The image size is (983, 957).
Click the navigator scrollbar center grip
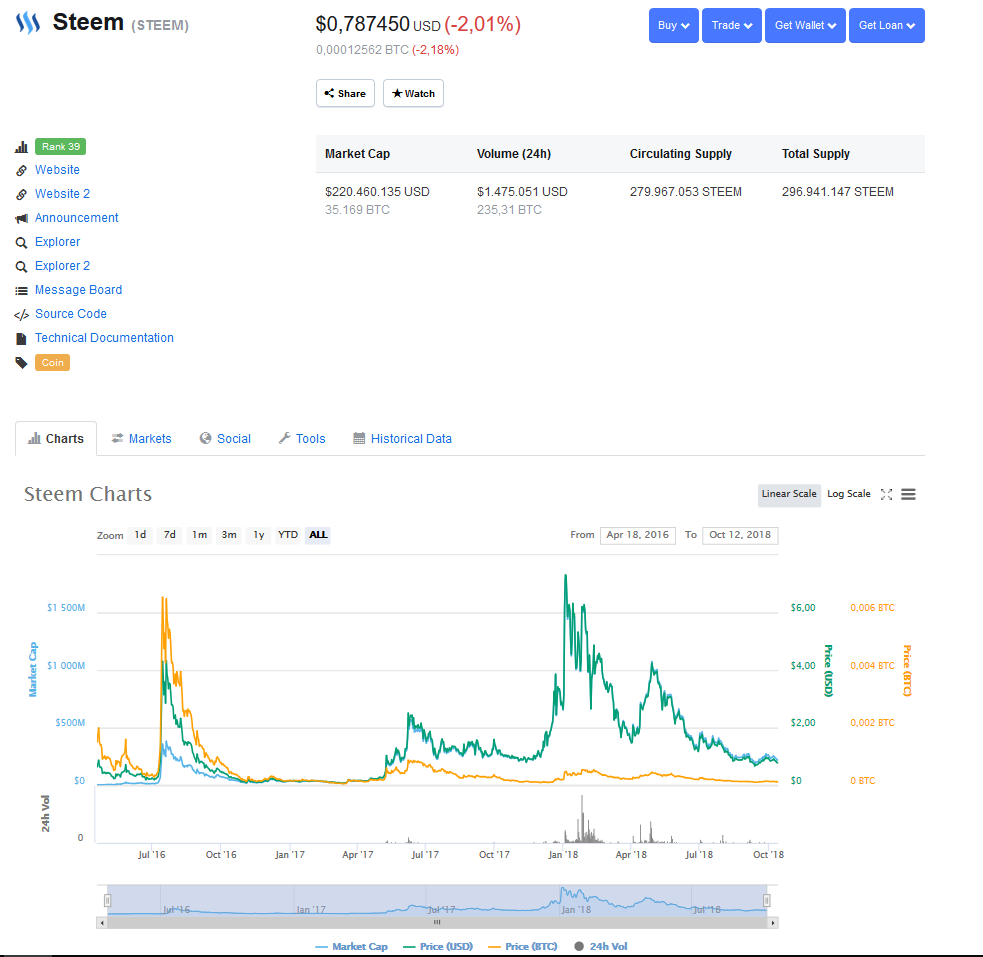(x=437, y=923)
